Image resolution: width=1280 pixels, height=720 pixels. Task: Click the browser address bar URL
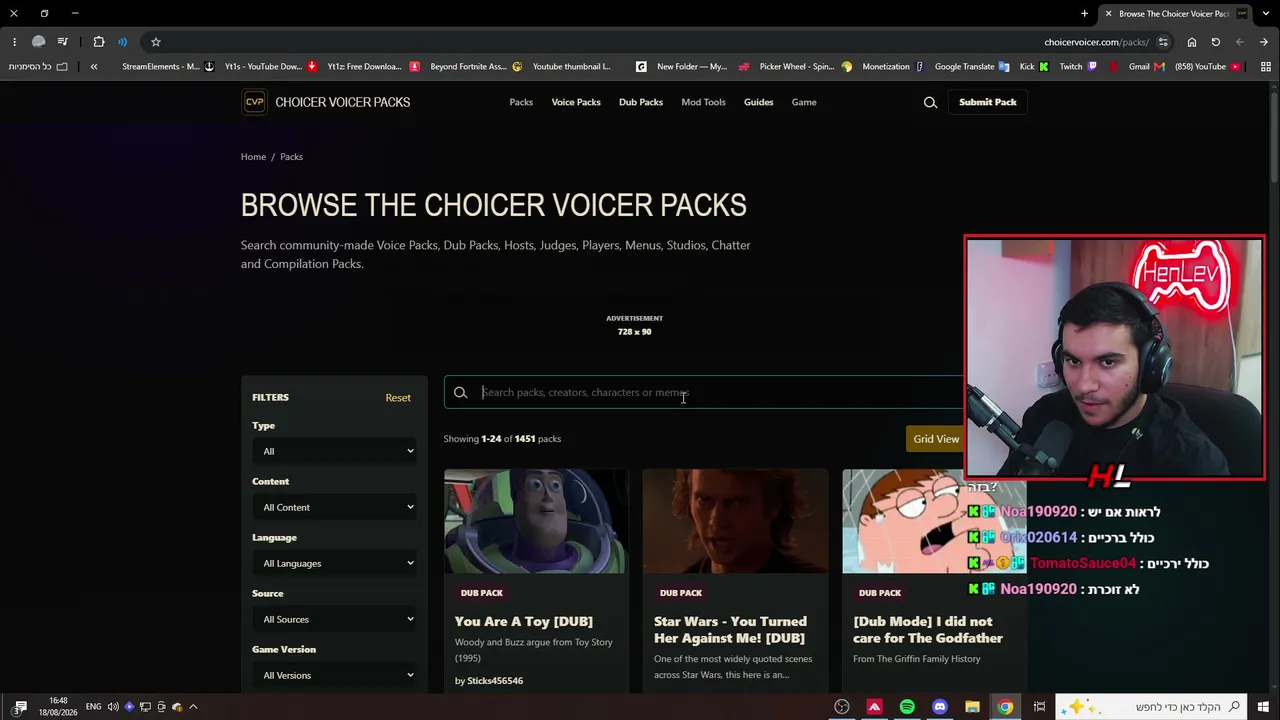pyautogui.click(x=1096, y=42)
